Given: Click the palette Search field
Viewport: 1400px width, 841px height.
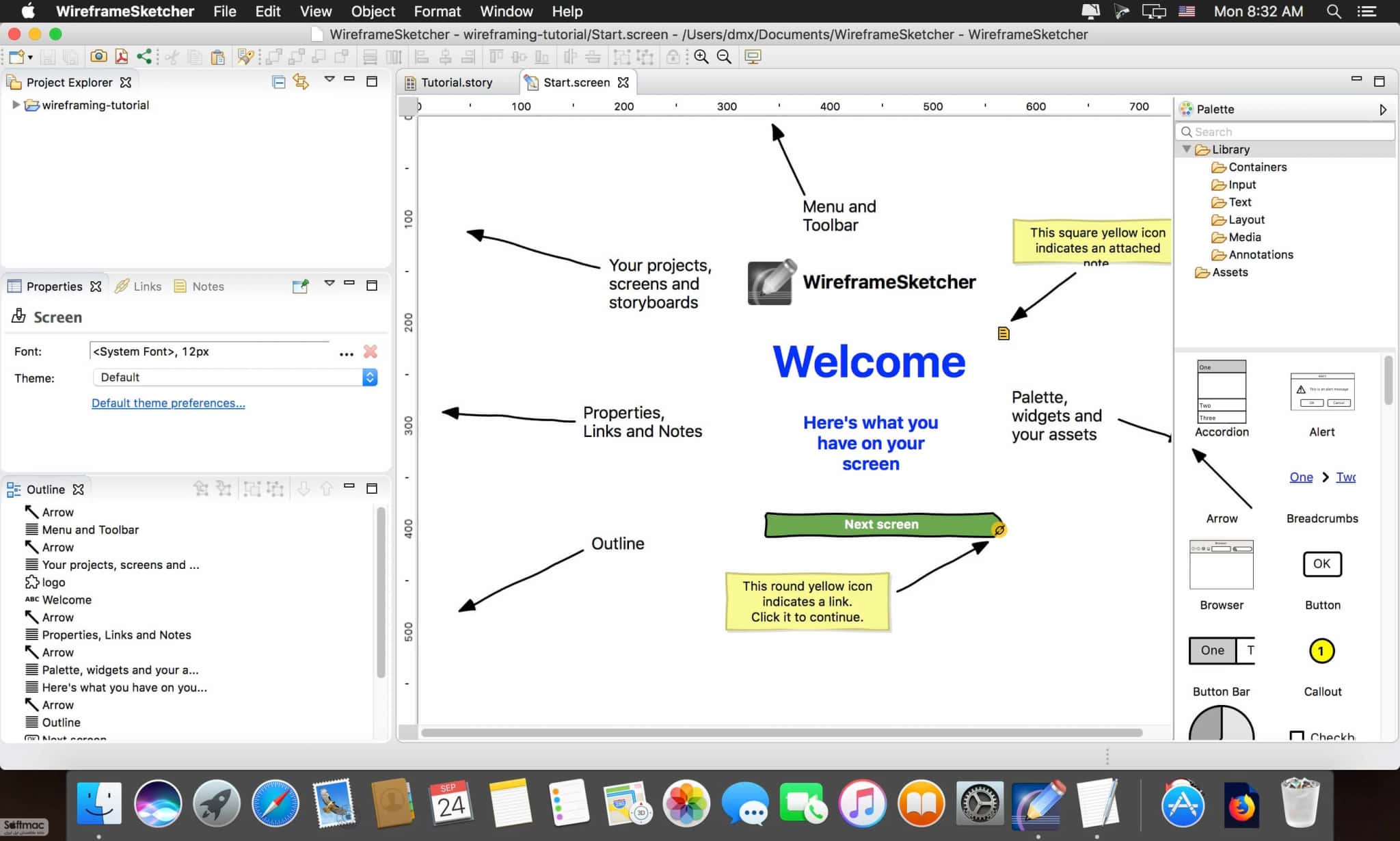Looking at the screenshot, I should (1285, 131).
